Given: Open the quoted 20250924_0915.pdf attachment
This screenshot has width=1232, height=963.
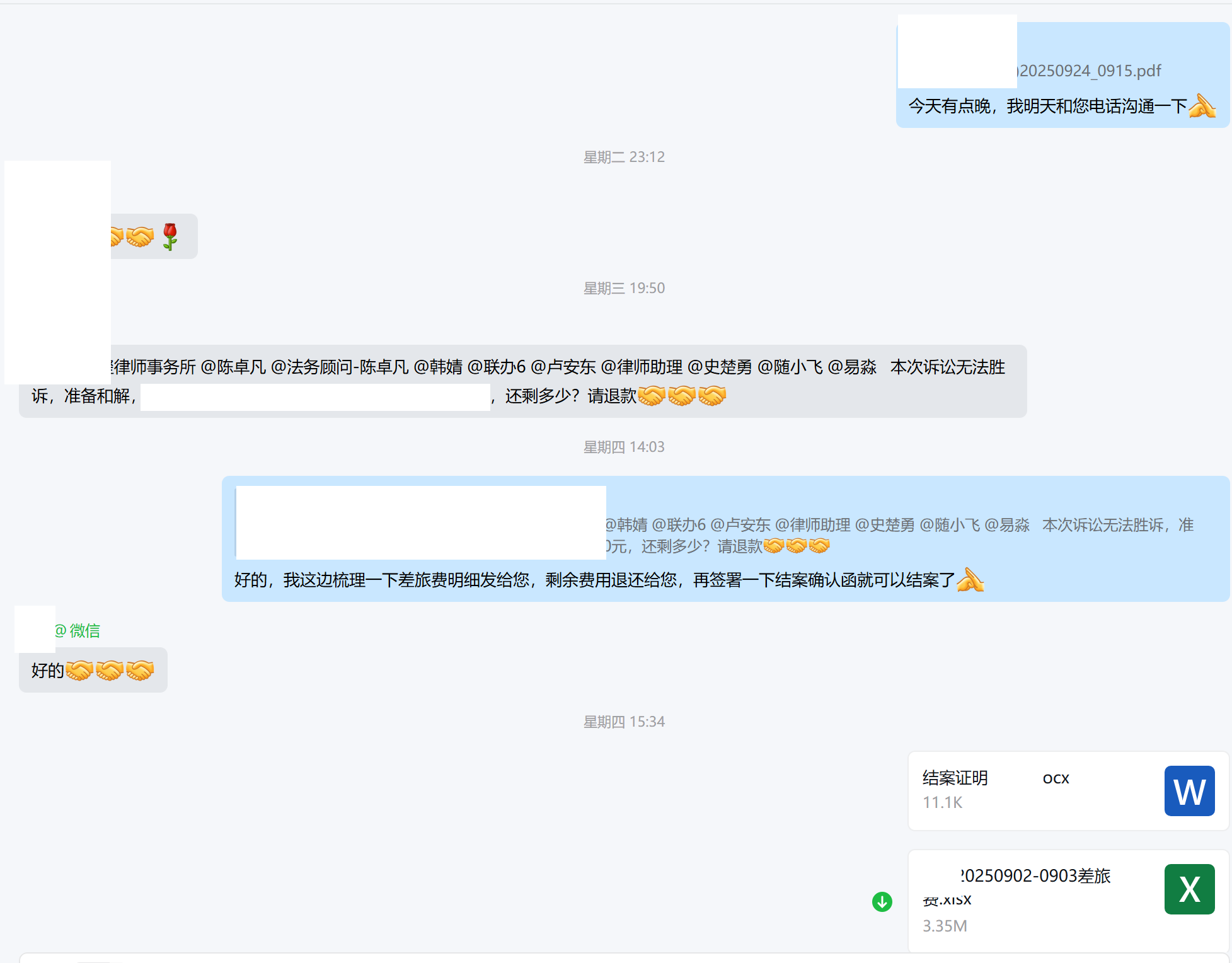Looking at the screenshot, I should pyautogui.click(x=1090, y=71).
